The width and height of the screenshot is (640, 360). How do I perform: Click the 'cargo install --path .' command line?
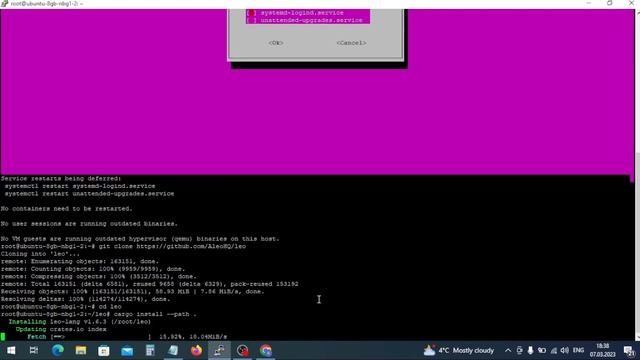[99, 314]
